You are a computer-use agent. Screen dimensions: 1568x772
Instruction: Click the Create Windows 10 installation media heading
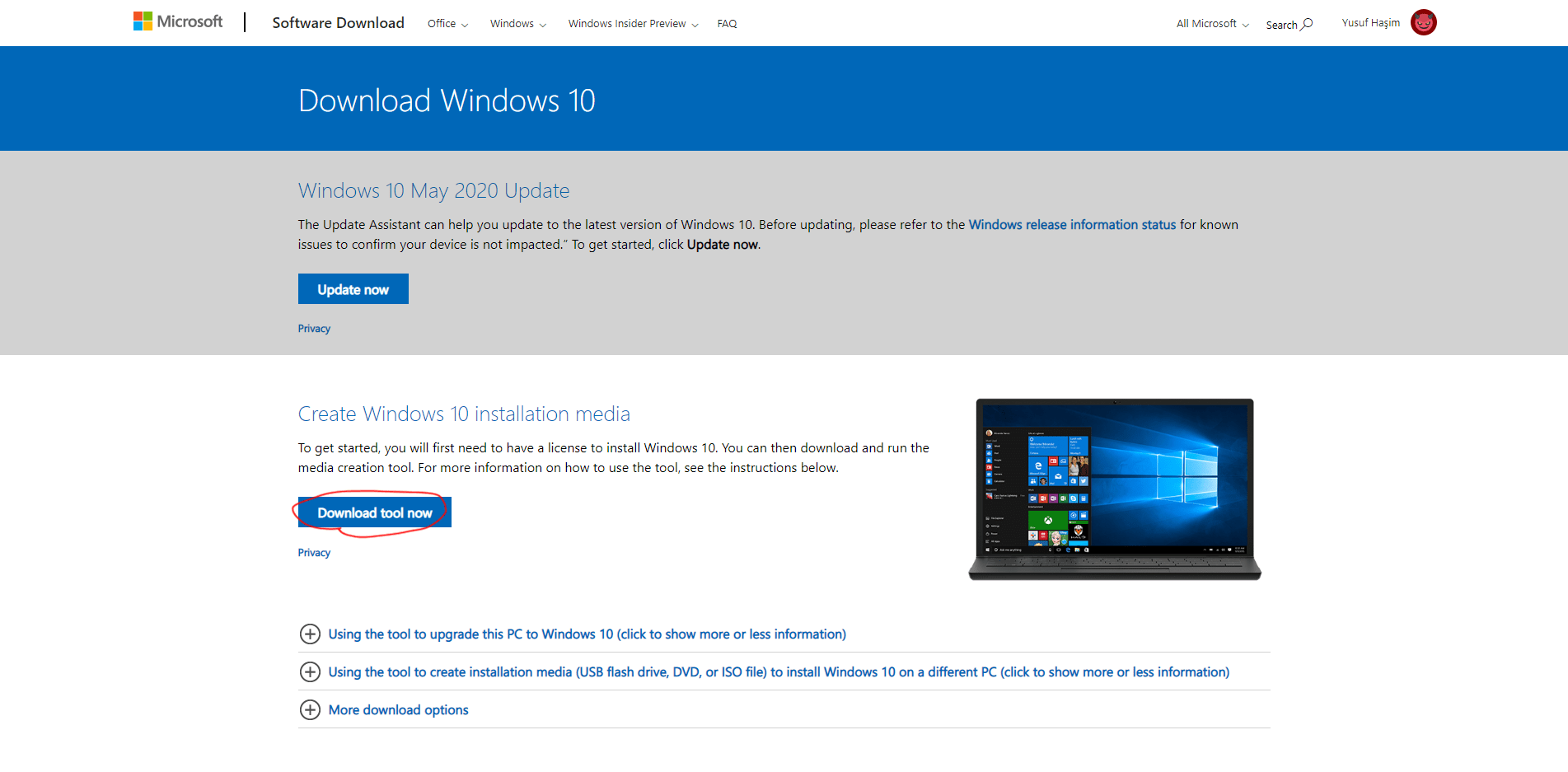pyautogui.click(x=464, y=414)
